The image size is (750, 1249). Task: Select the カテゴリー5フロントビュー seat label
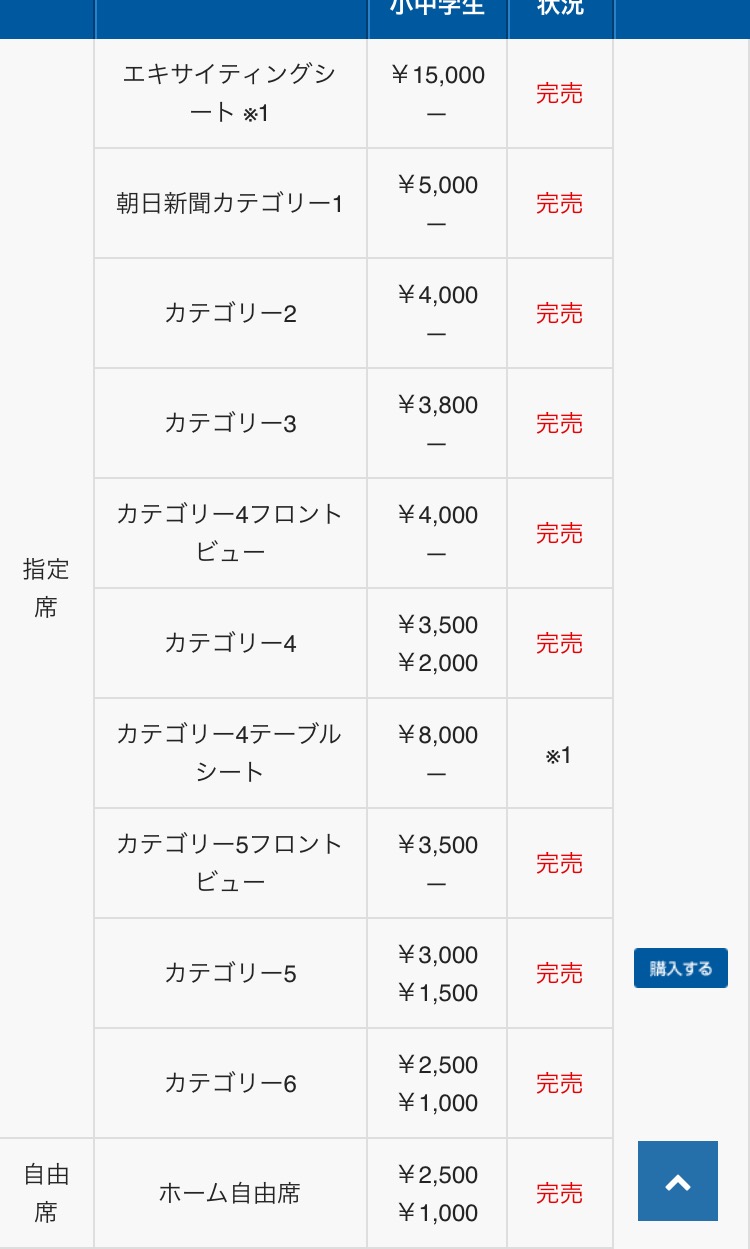coord(230,863)
